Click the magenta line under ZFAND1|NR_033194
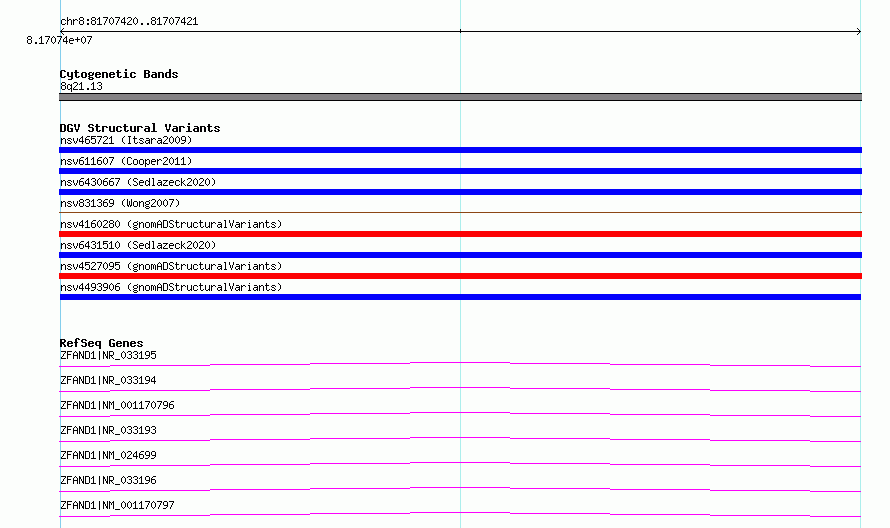Image resolution: width=890 pixels, height=528 pixels. point(460,389)
